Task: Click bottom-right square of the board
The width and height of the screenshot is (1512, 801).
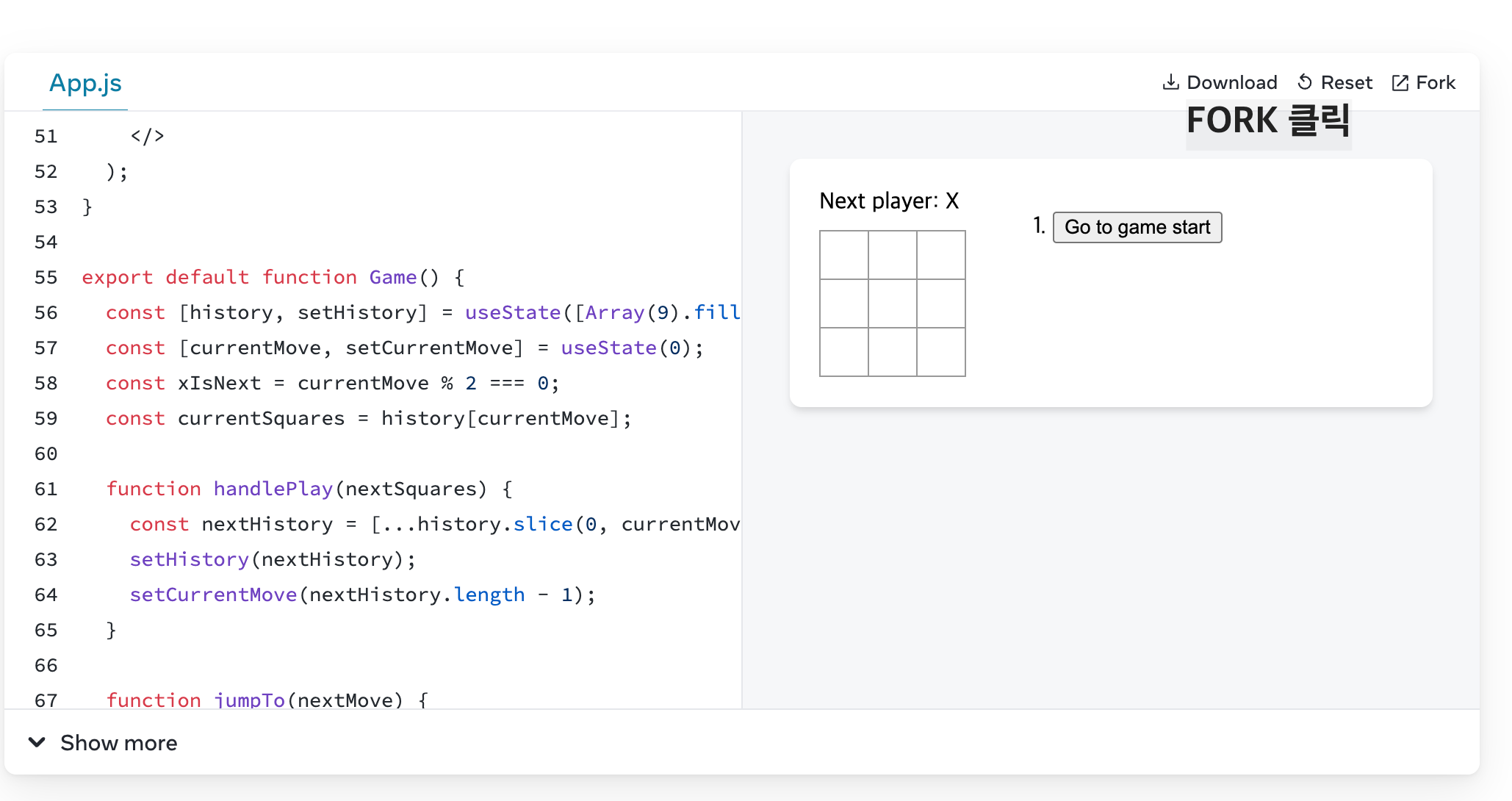Action: pyautogui.click(x=941, y=352)
